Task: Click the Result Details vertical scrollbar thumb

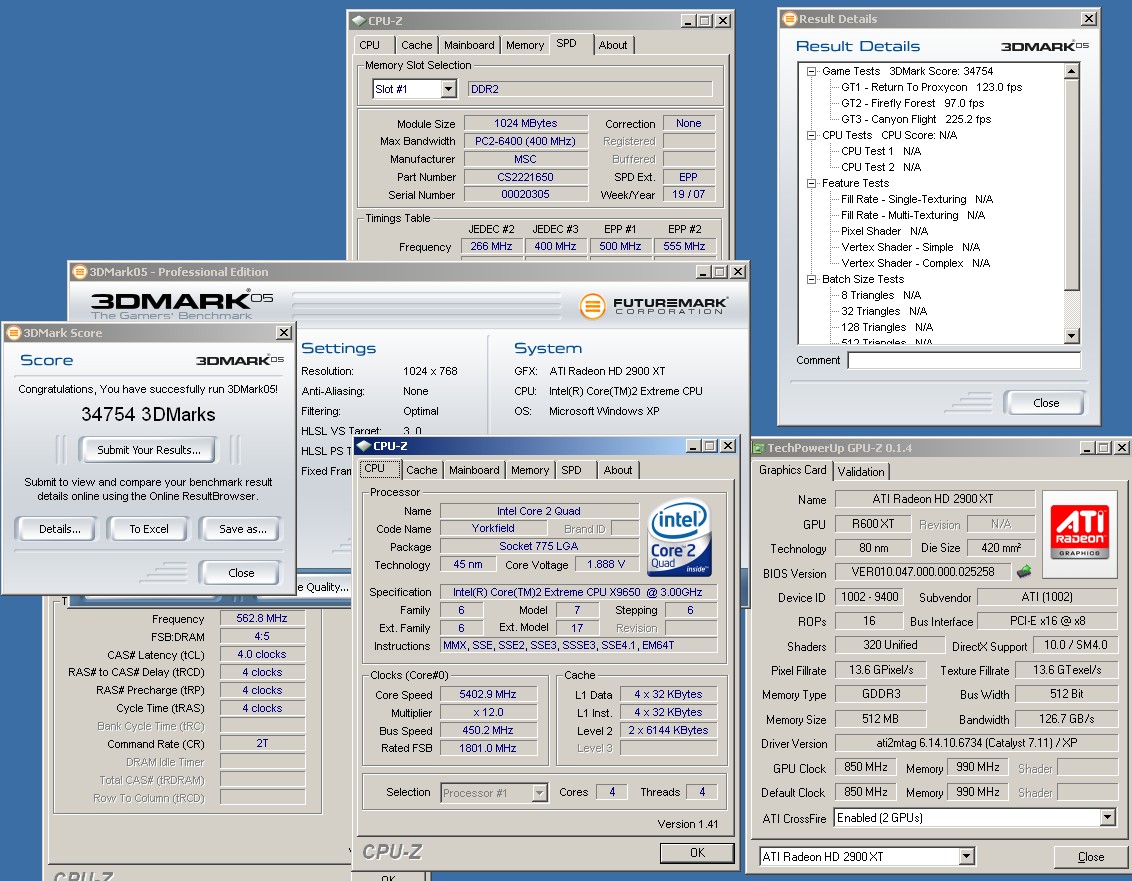Action: [1072, 184]
